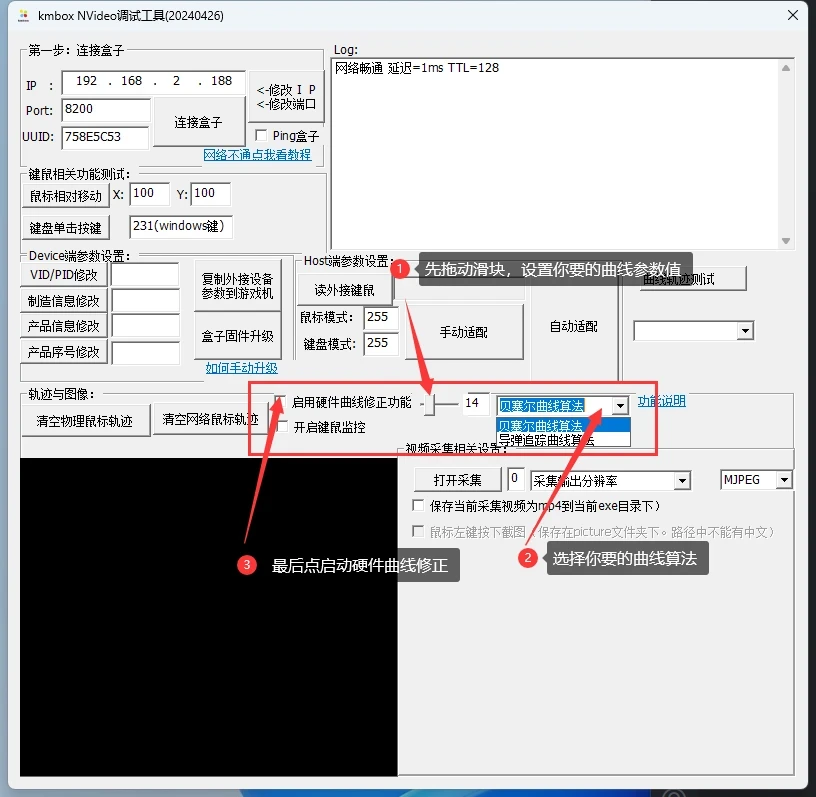Click the X value field
Viewport: 816px width, 797px height.
tap(149, 194)
